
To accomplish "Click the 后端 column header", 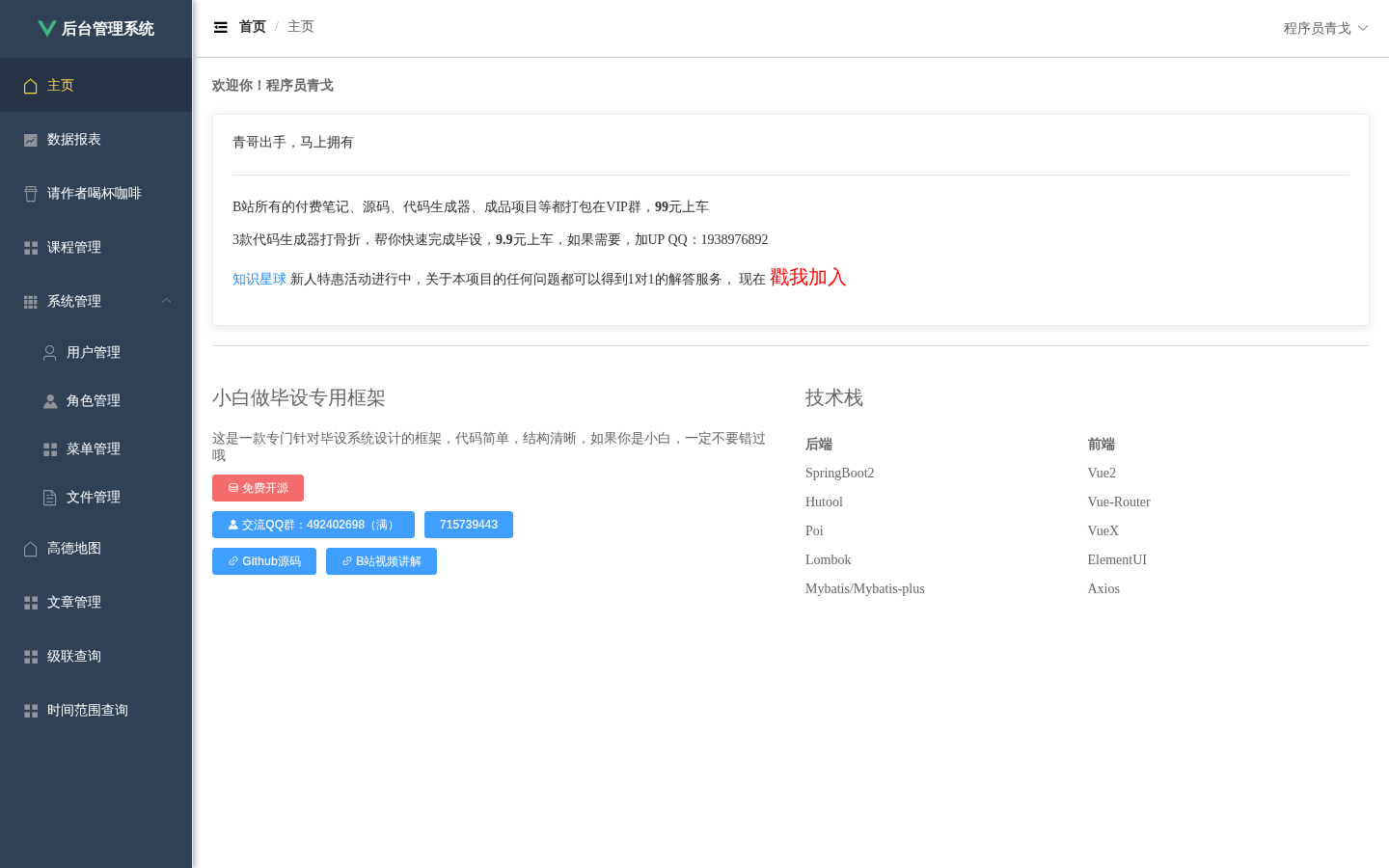I will (819, 444).
